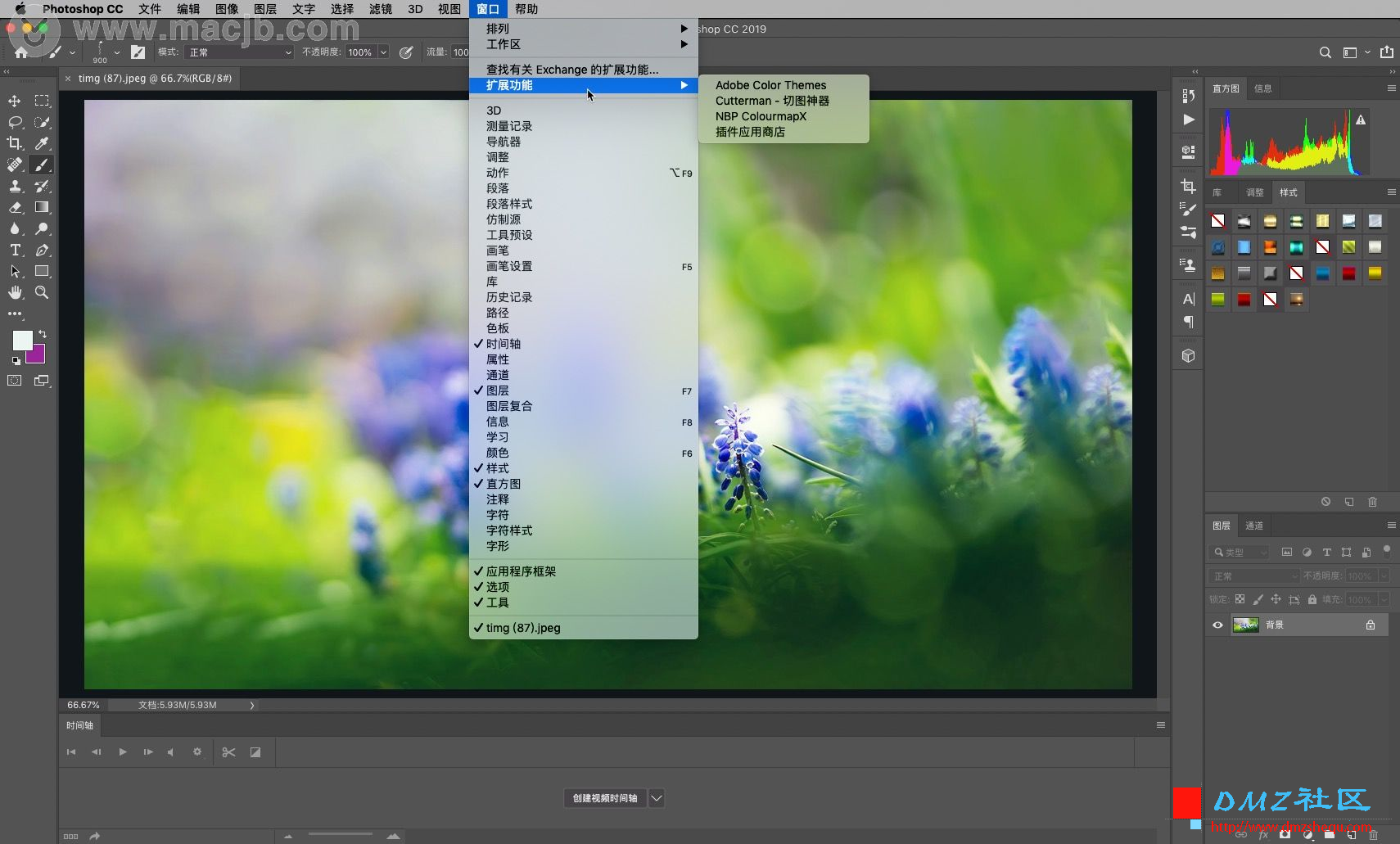This screenshot has height=844, width=1400.
Task: Open the 图像 menu in menu bar
Action: coord(227,9)
